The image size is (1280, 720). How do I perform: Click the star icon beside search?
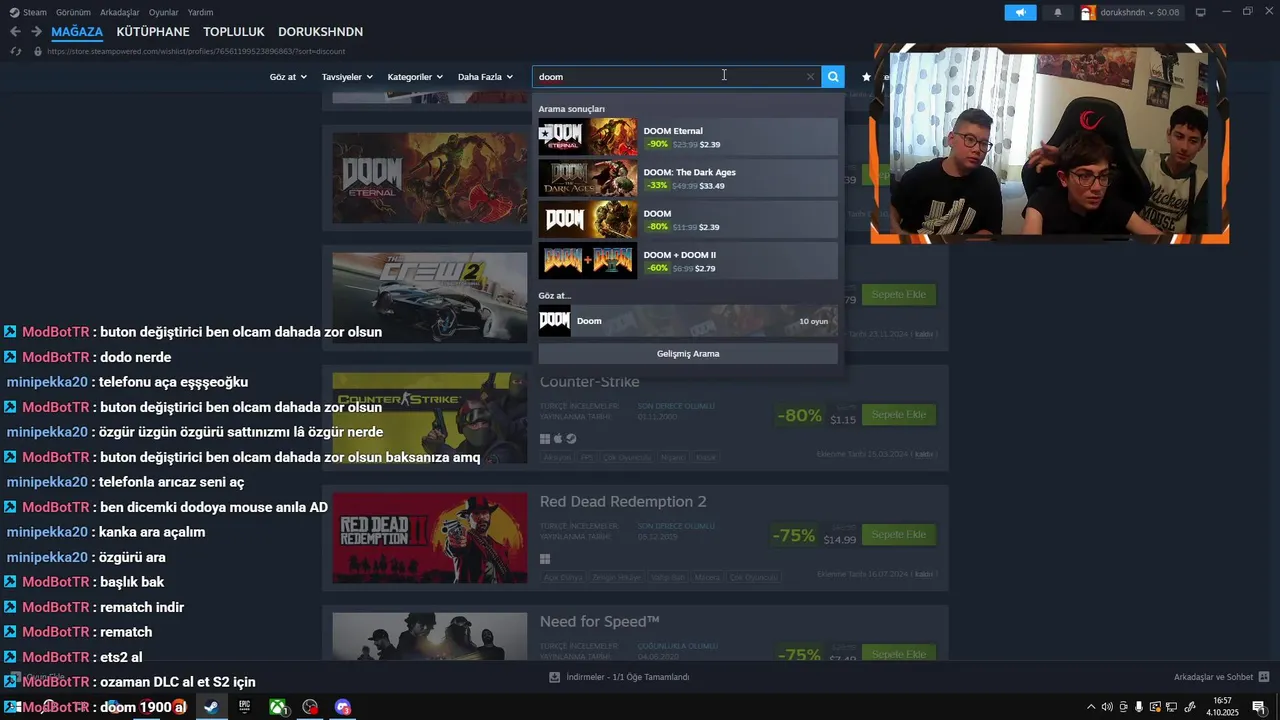866,77
